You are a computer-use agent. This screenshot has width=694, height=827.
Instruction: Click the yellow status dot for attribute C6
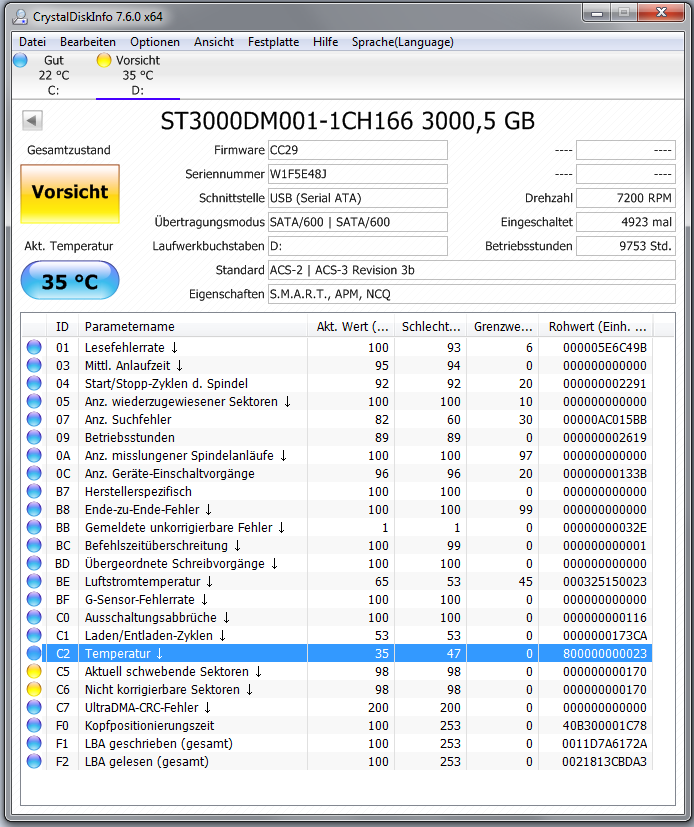point(34,689)
